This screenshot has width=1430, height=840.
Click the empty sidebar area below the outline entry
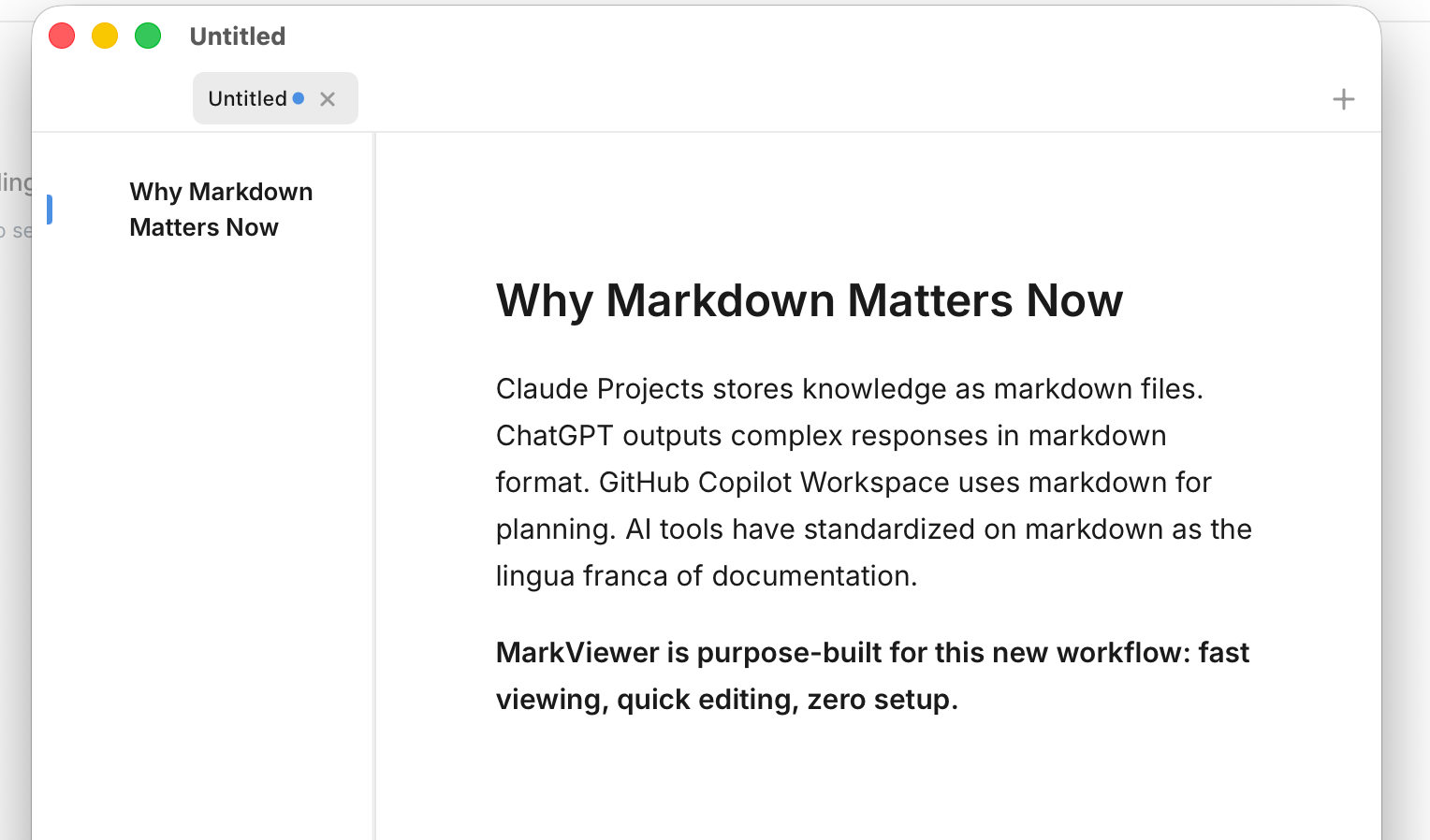202,524
